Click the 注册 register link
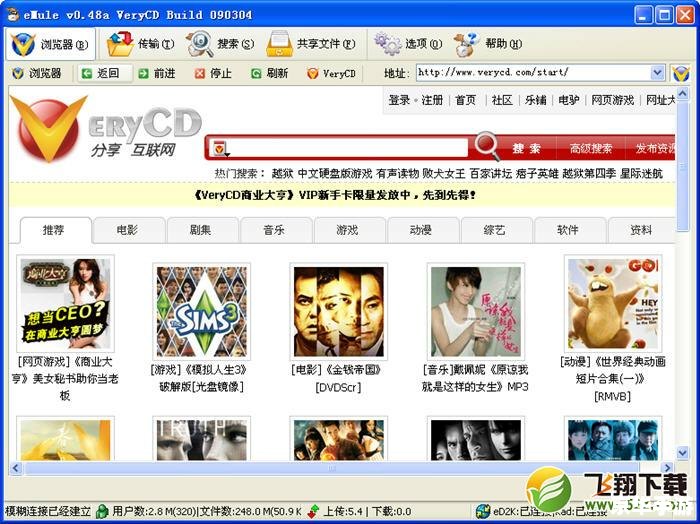 [x=432, y=100]
